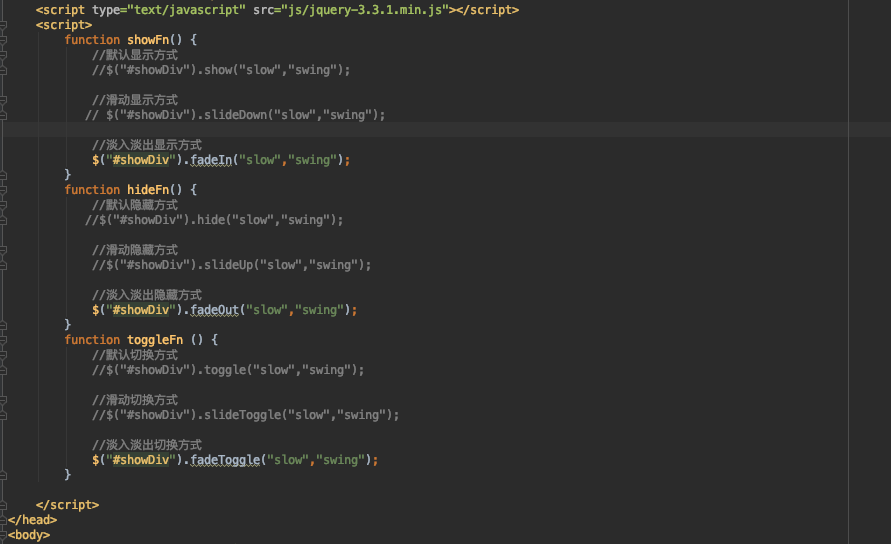
Task: Click the 滑动显示方式 comment
Action: 135,100
